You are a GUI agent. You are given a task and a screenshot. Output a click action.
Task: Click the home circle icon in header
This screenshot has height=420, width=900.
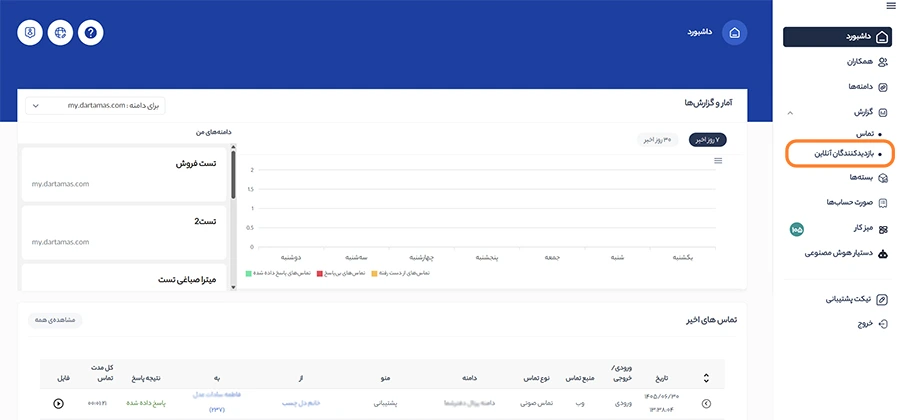coord(735,33)
